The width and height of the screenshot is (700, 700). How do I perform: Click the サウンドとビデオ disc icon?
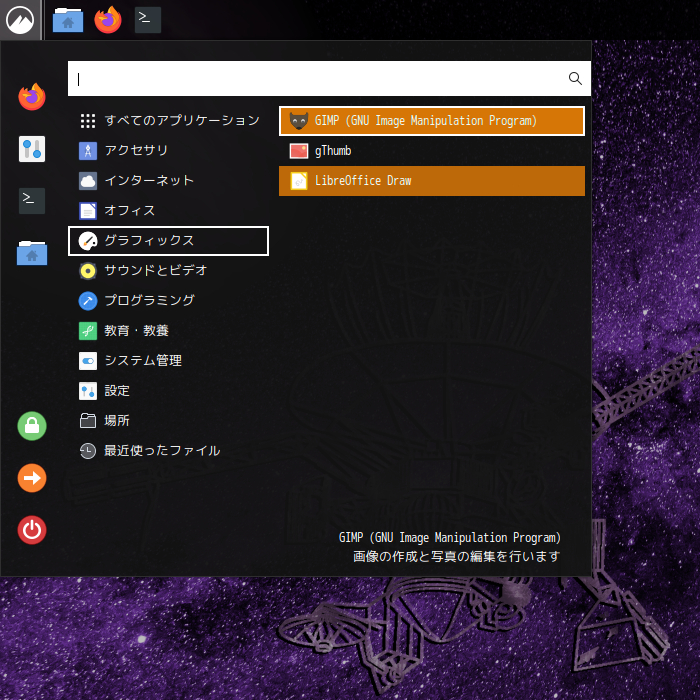coord(88,271)
